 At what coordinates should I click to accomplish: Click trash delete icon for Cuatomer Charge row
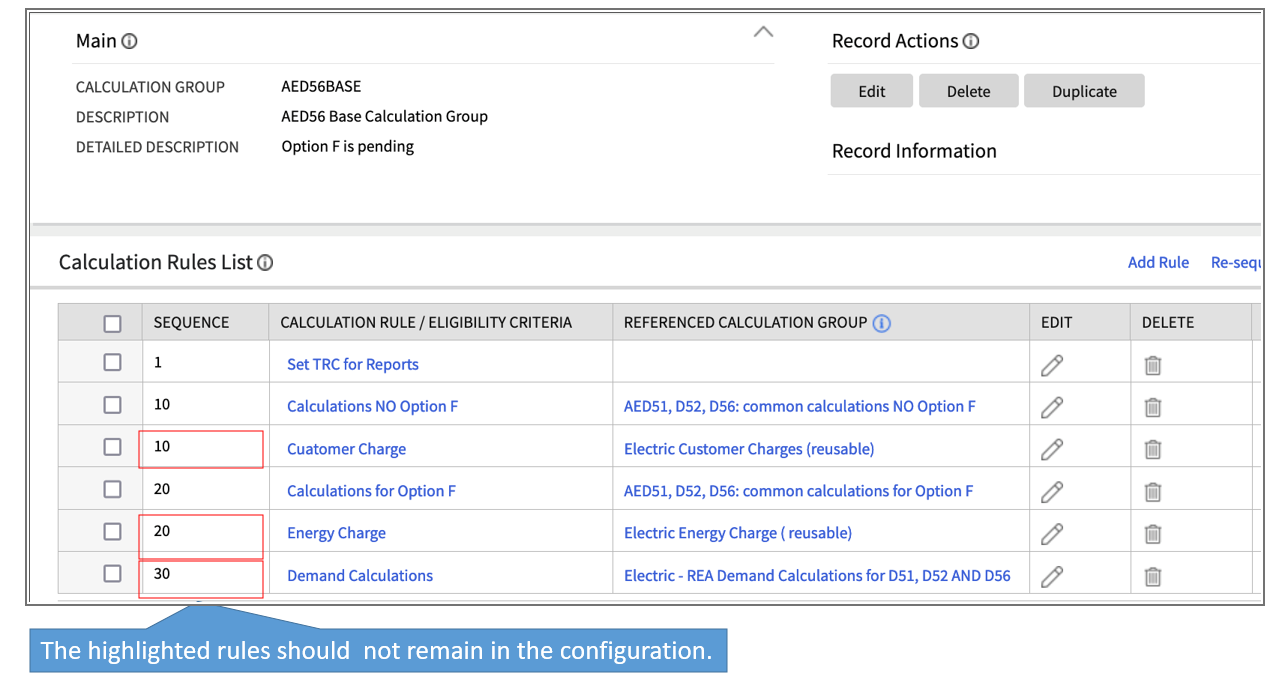tap(1152, 450)
